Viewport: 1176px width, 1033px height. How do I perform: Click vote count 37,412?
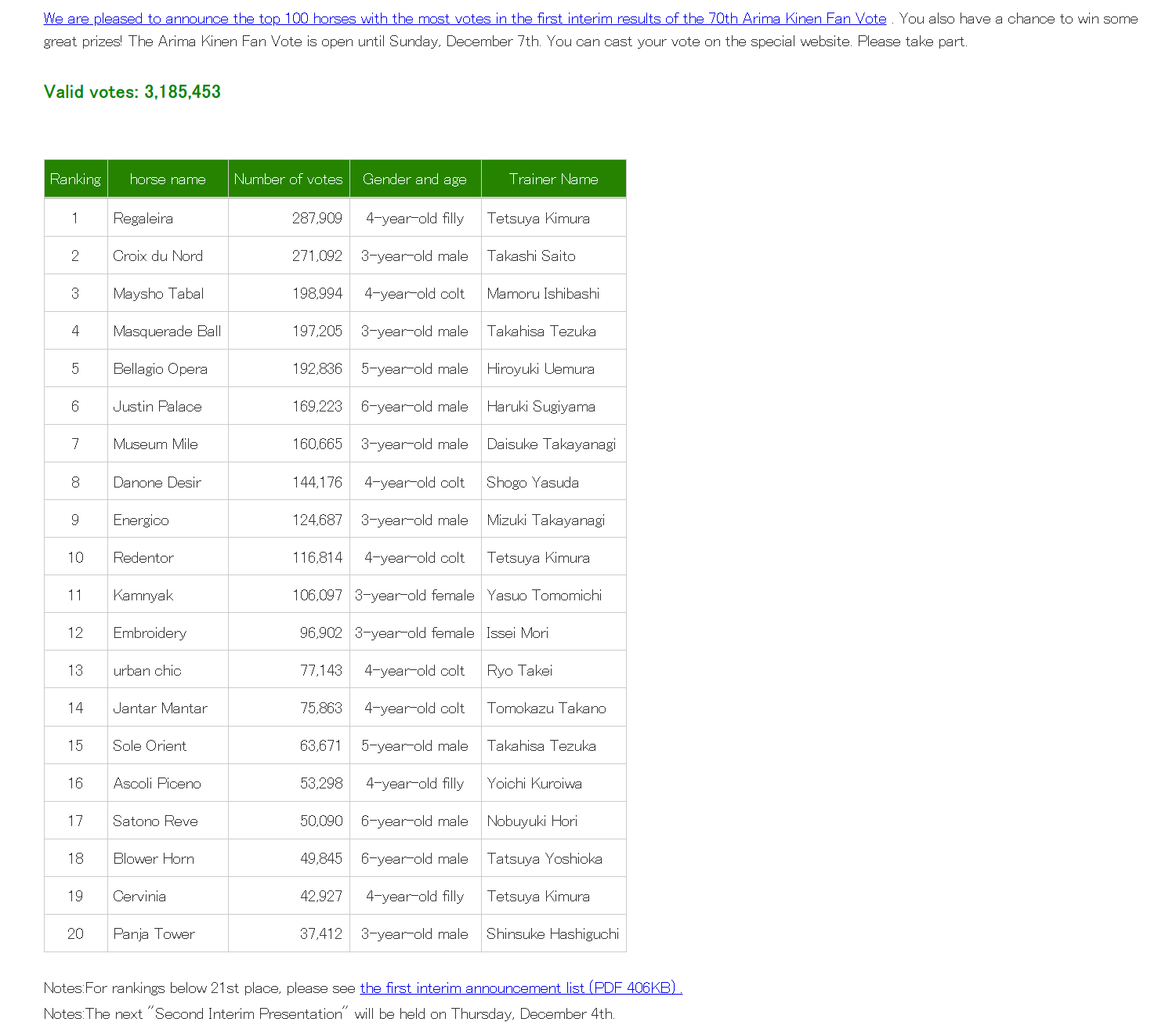321,933
